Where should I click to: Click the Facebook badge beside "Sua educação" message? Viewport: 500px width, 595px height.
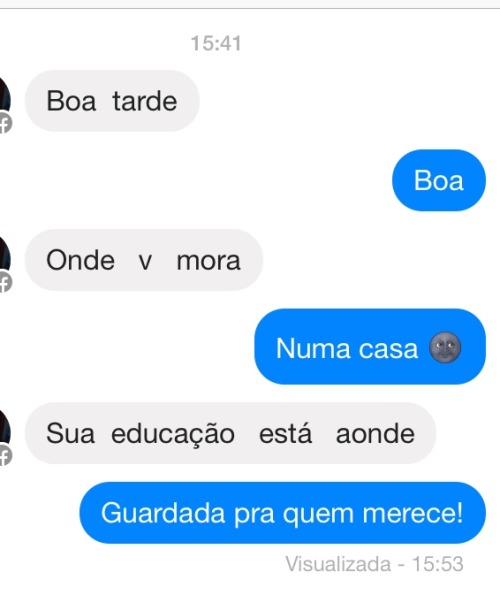(5, 455)
